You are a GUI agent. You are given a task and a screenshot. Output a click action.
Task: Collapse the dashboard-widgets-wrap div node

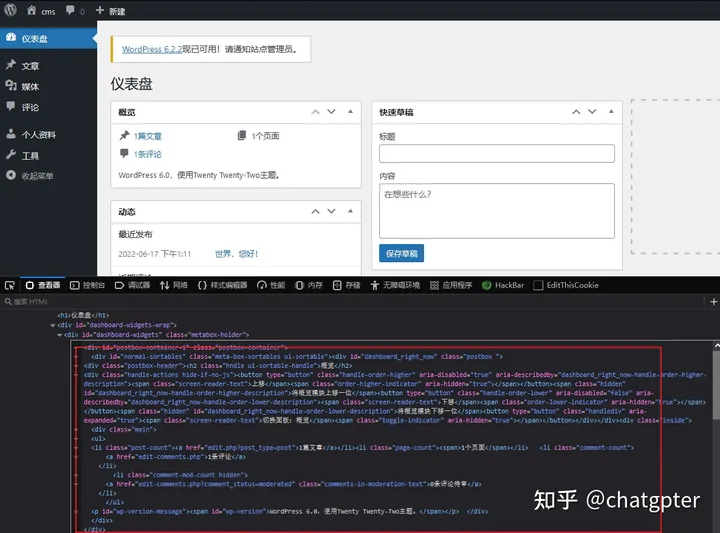[52, 325]
